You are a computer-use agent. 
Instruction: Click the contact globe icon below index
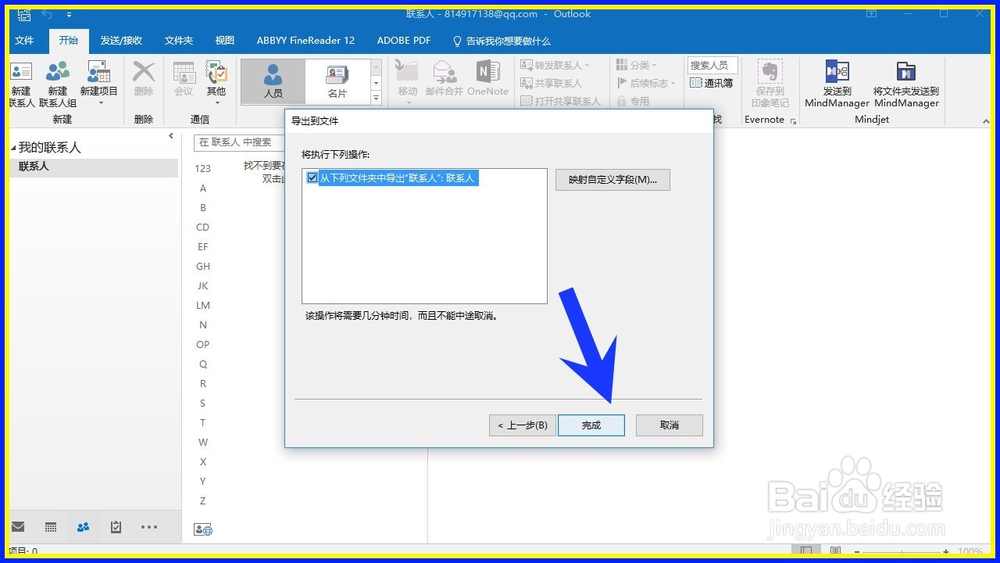pyautogui.click(x=203, y=529)
